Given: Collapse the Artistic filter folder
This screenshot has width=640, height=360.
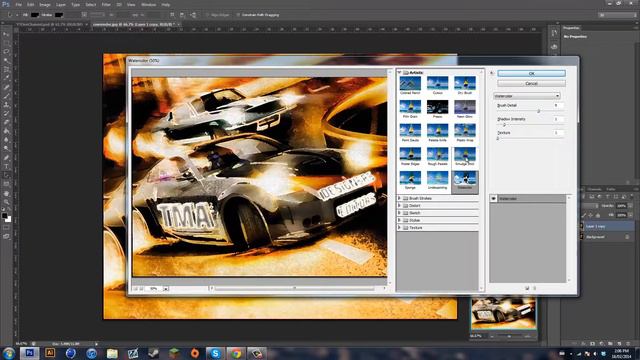Looking at the screenshot, I should click(x=400, y=72).
